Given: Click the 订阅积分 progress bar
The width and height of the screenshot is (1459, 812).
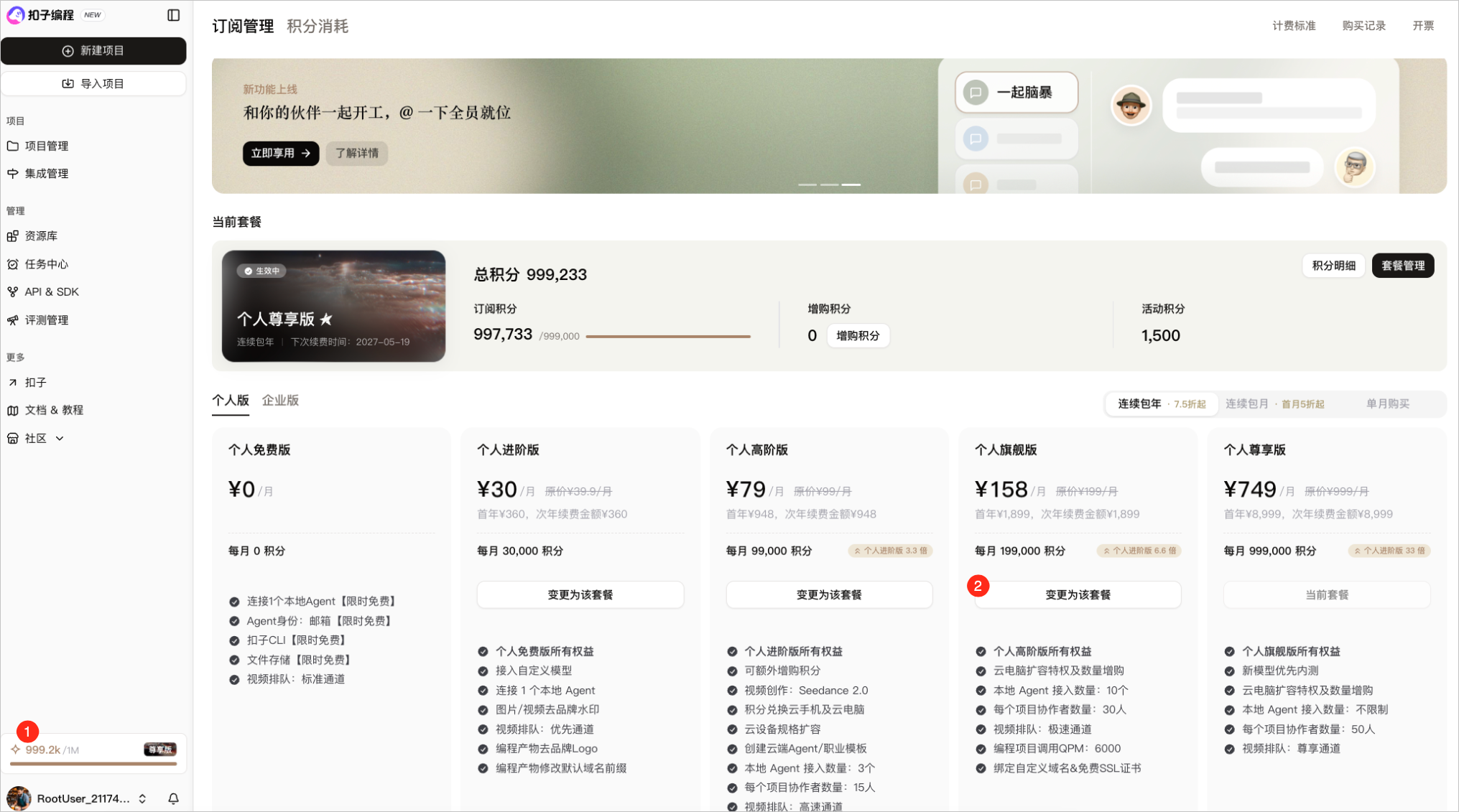Looking at the screenshot, I should click(x=668, y=336).
